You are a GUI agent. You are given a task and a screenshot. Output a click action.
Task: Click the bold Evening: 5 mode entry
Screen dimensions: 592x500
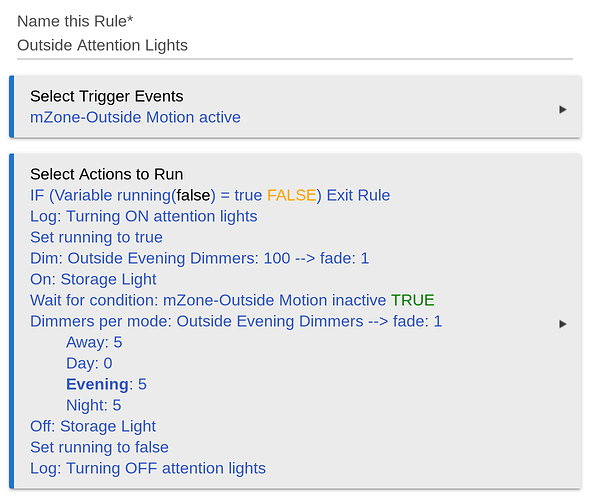(106, 384)
